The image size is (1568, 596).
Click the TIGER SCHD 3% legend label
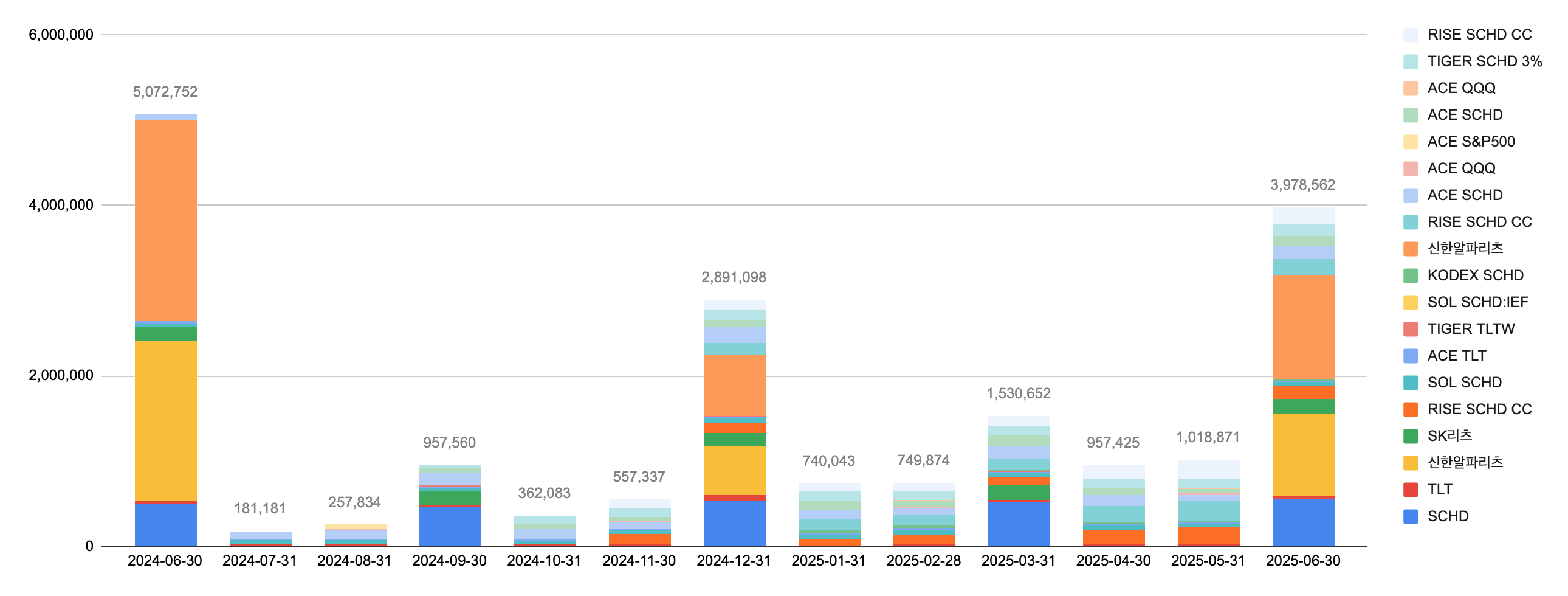[x=1484, y=61]
